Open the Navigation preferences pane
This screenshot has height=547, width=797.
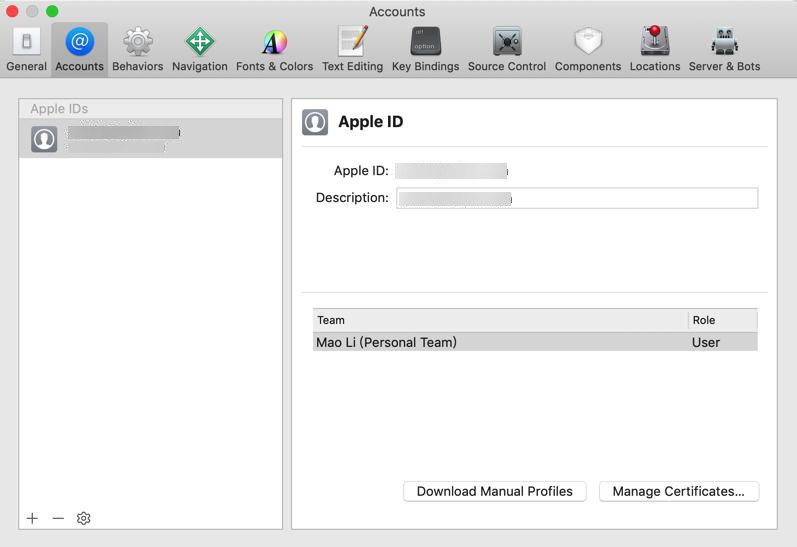(x=199, y=50)
